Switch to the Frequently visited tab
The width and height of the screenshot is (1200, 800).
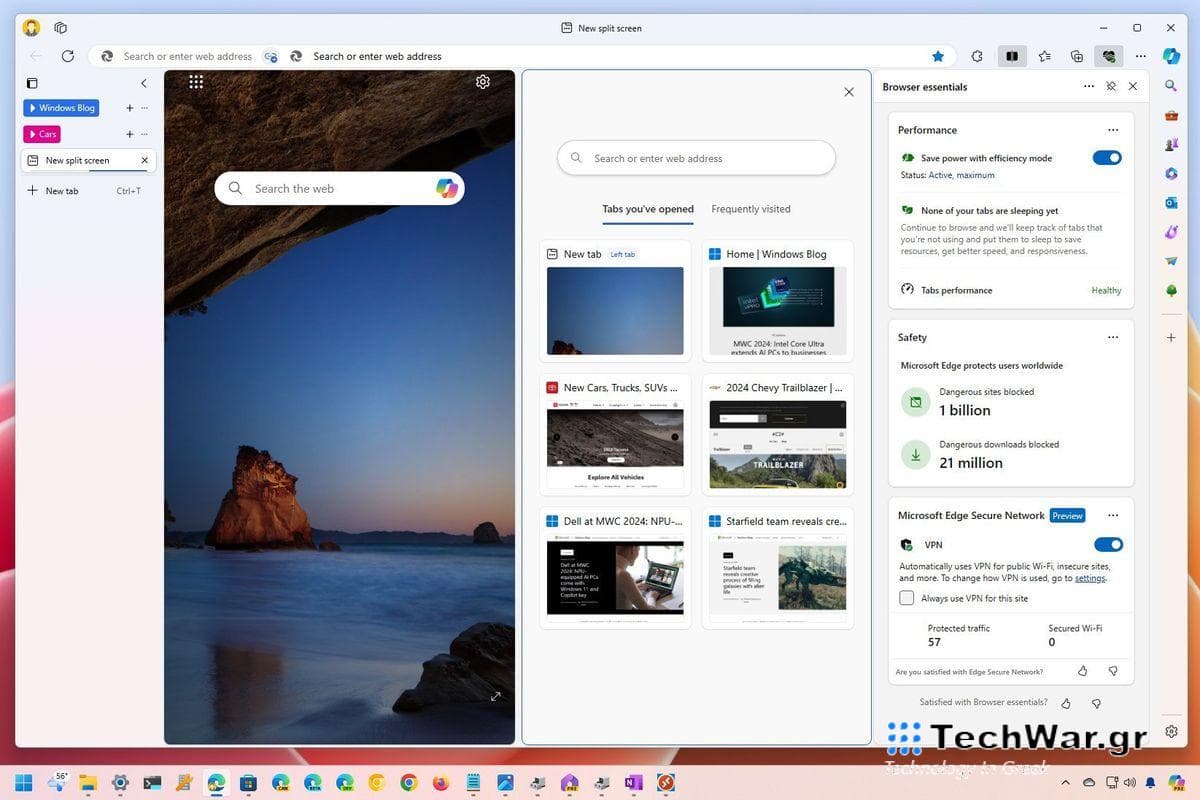tap(750, 209)
